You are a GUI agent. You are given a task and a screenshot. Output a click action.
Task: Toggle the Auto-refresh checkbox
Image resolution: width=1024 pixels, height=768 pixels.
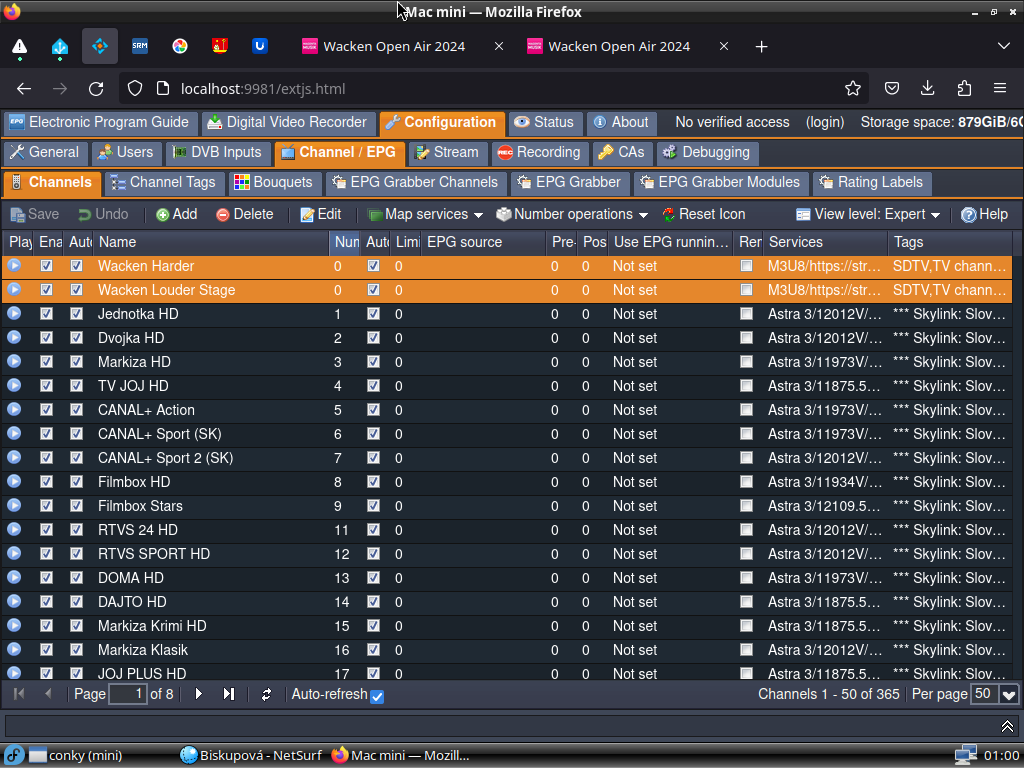coord(377,696)
